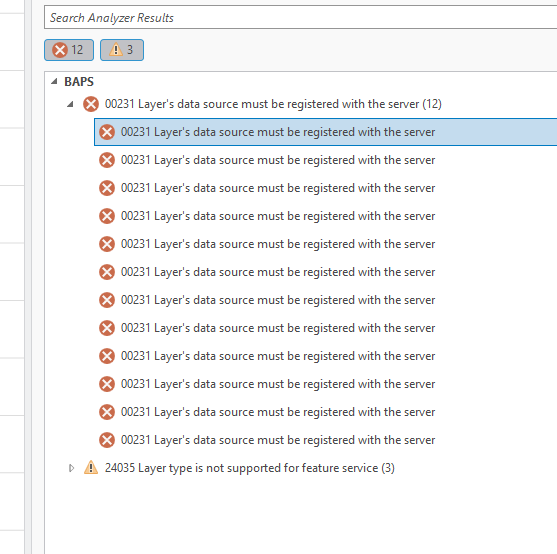The width and height of the screenshot is (557, 554).
Task: Click the error icon on 00231 group header
Action: point(91,104)
